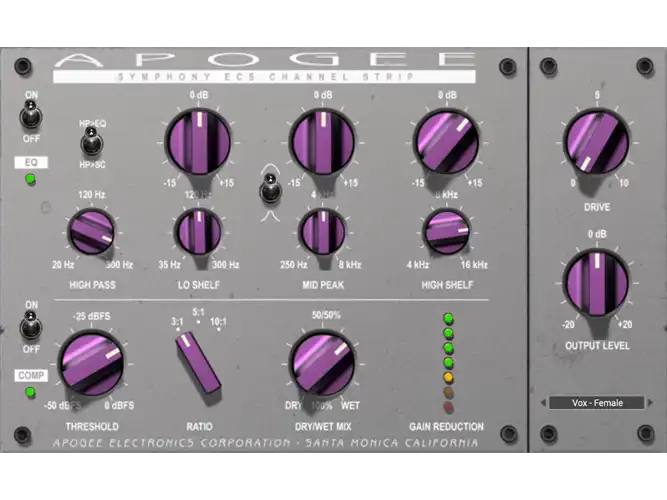Click the RATIO label

coord(199,426)
